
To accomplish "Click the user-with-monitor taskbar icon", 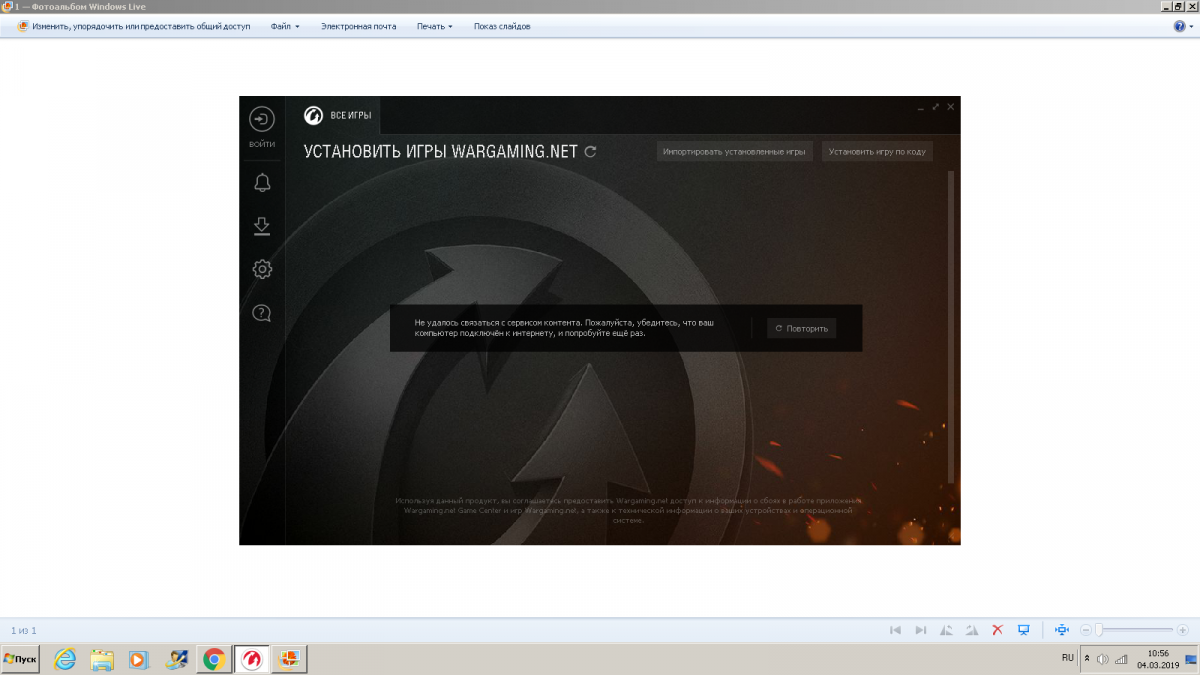I will (176, 659).
